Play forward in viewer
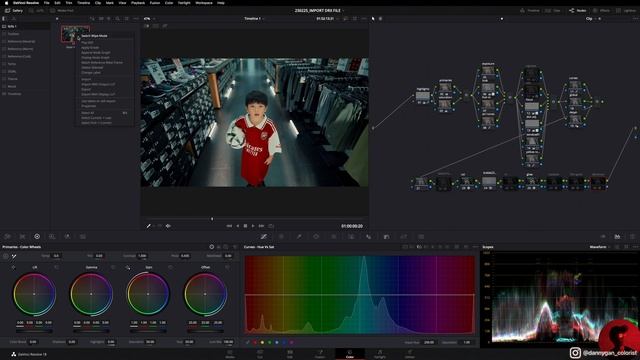 [253, 226]
